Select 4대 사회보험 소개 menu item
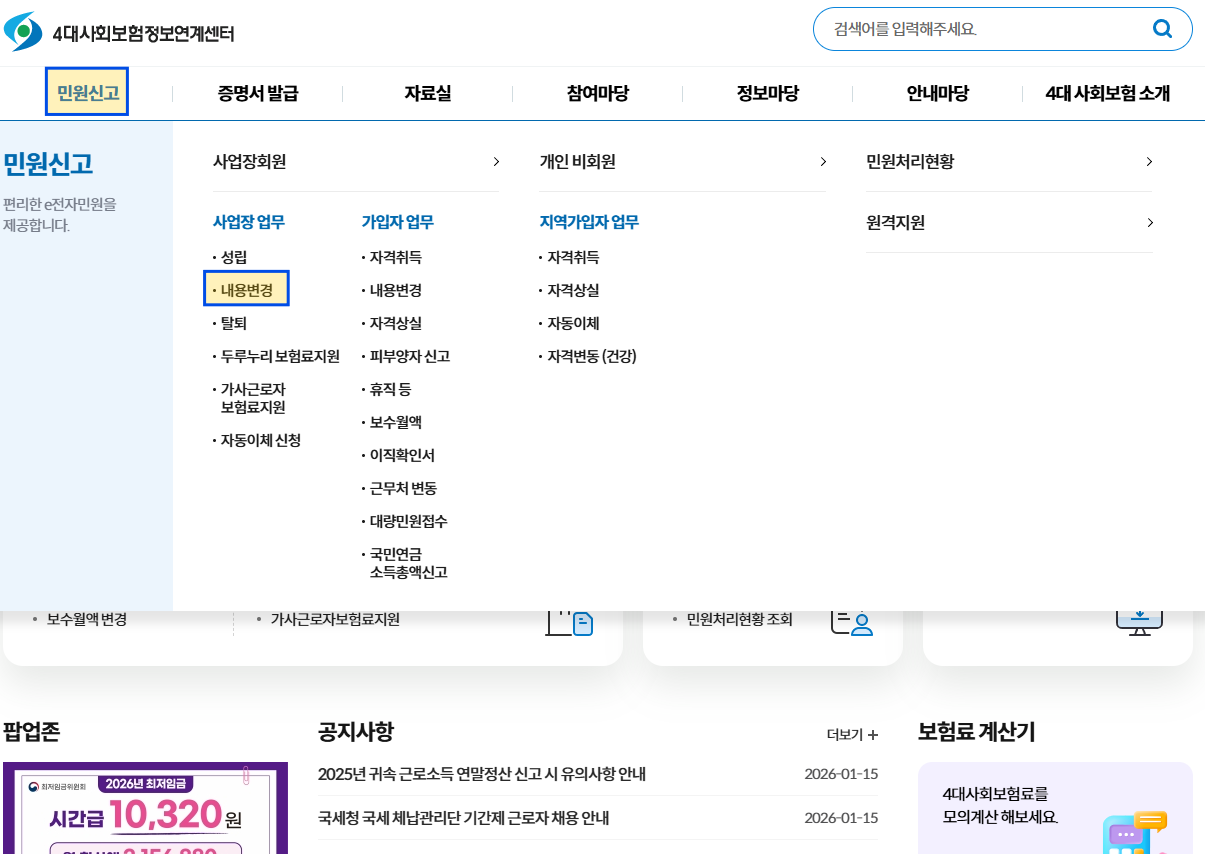 click(1107, 94)
